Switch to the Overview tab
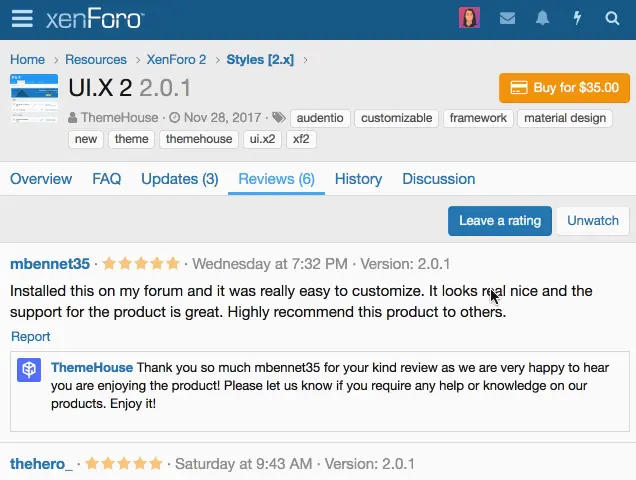This screenshot has height=480, width=636. 41,179
